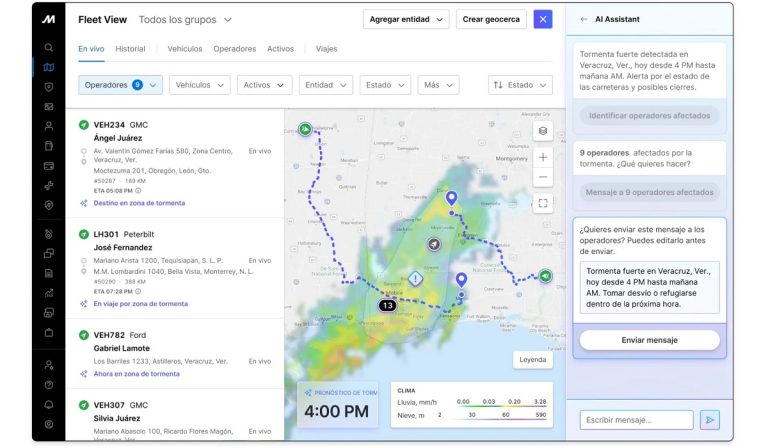Open the Todos los grupos dropdown
Image resolution: width=768 pixels, height=448 pixels.
(184, 19)
